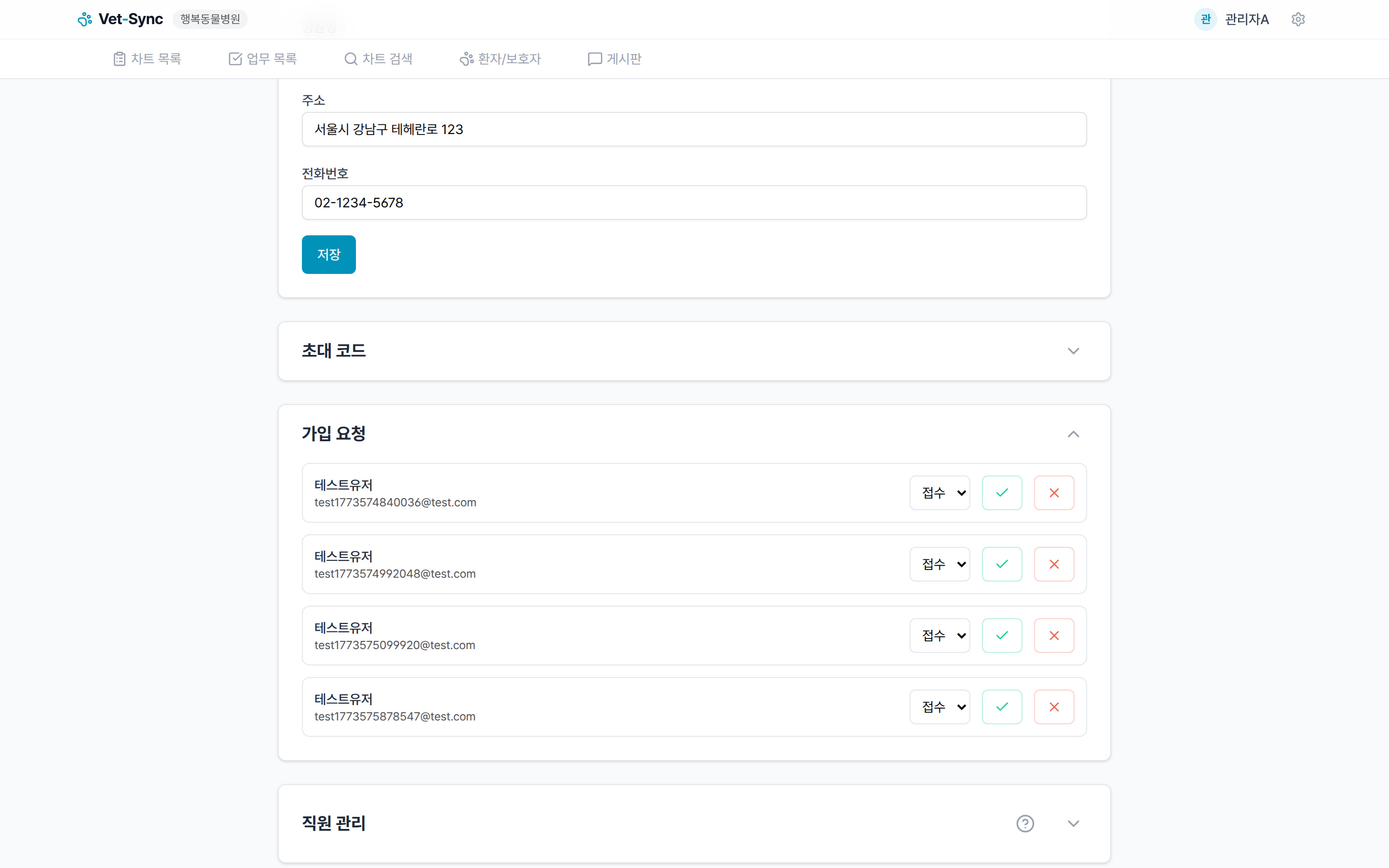The width and height of the screenshot is (1389, 868).
Task: Expand the 초대 코드 section
Action: 1073,351
